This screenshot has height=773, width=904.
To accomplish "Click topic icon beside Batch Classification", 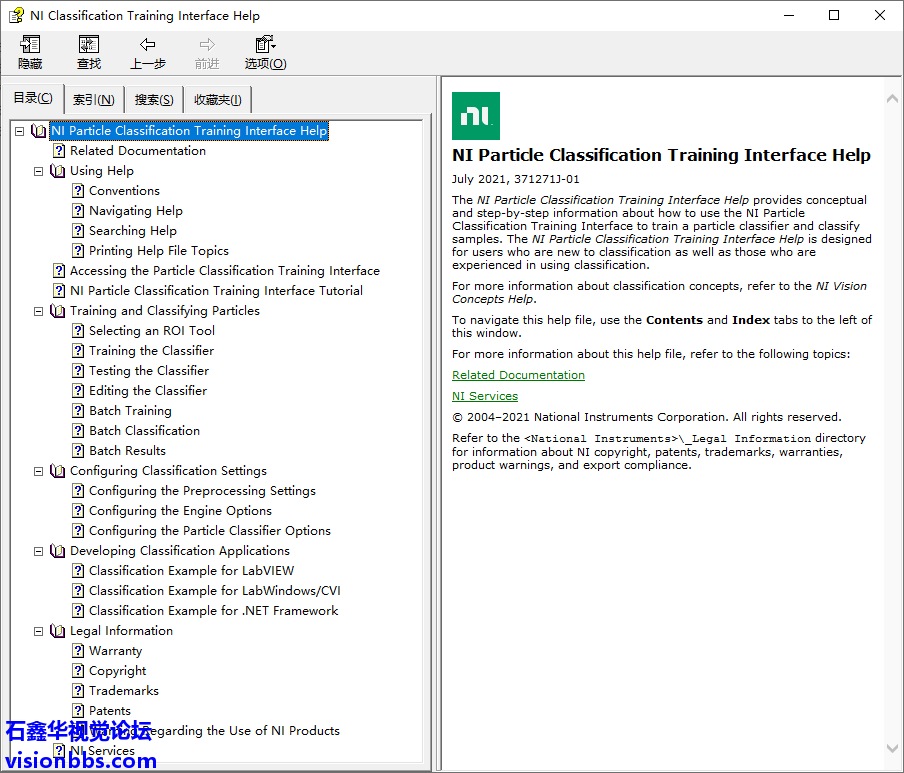I will 78,431.
